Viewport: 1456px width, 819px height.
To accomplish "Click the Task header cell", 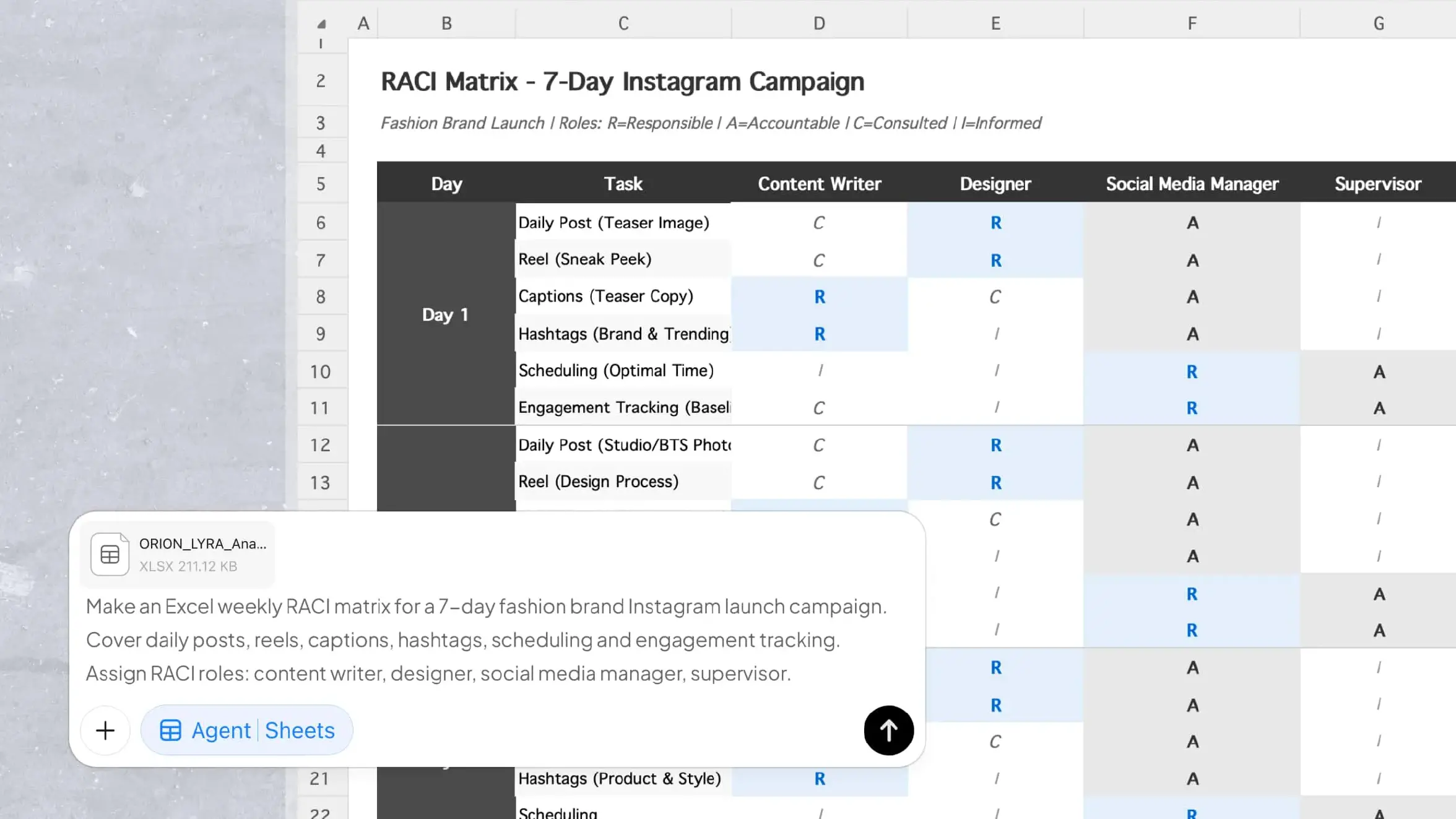I will 623,183.
